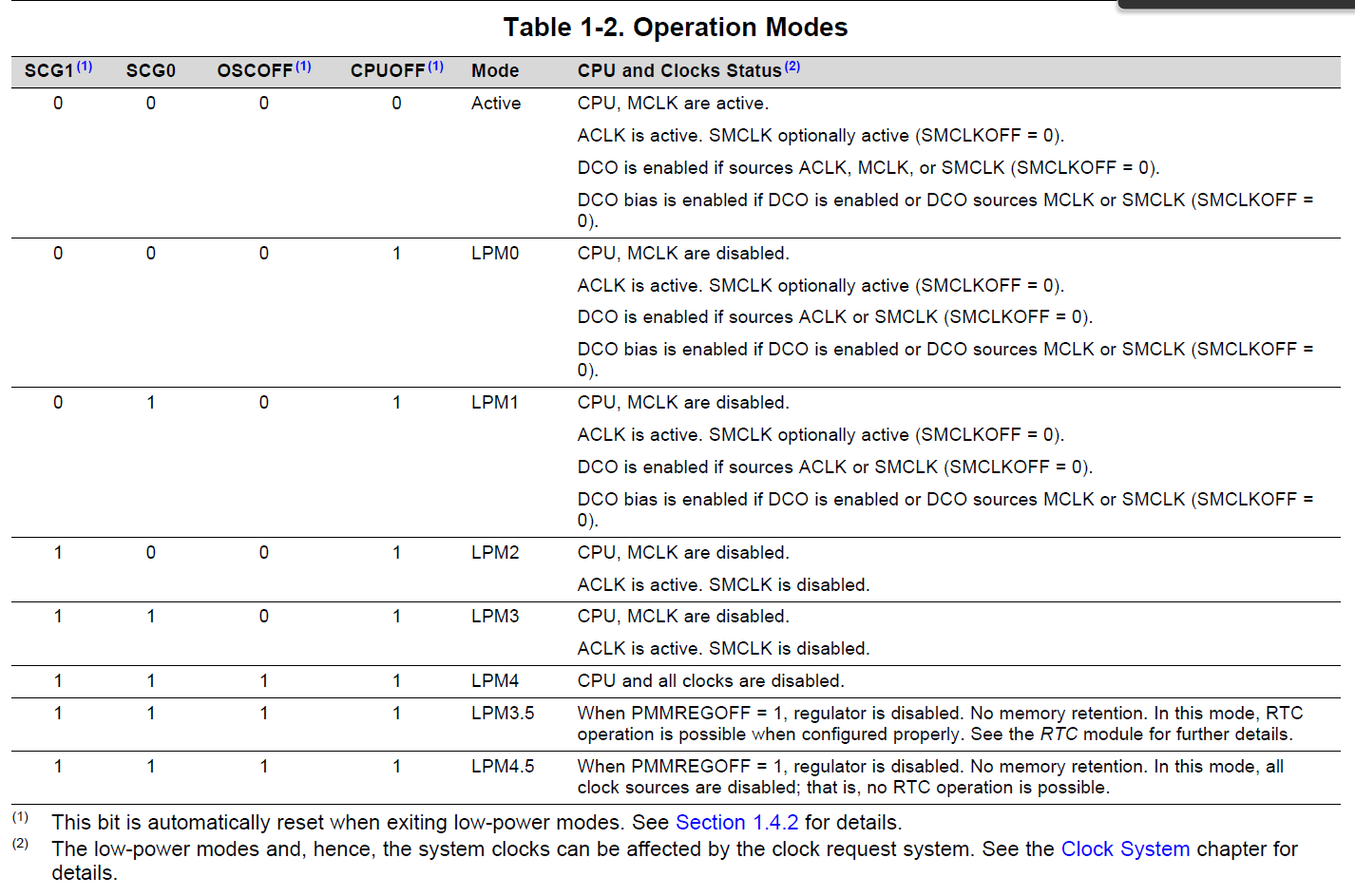Screen dimensions: 1355x896
Task: Follow the Clock System chapter link
Action: click(1125, 849)
